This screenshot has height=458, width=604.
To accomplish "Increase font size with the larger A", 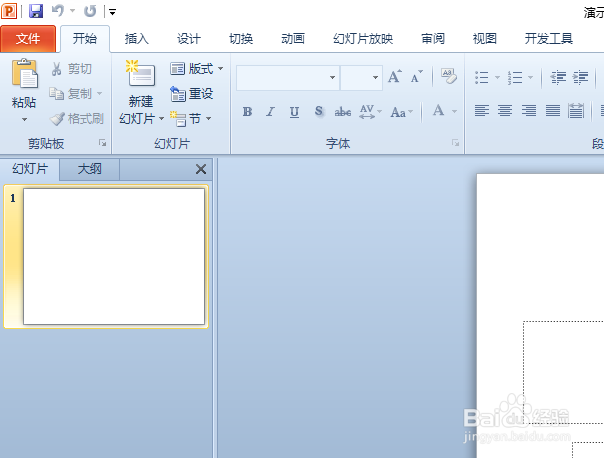I will click(x=395, y=77).
